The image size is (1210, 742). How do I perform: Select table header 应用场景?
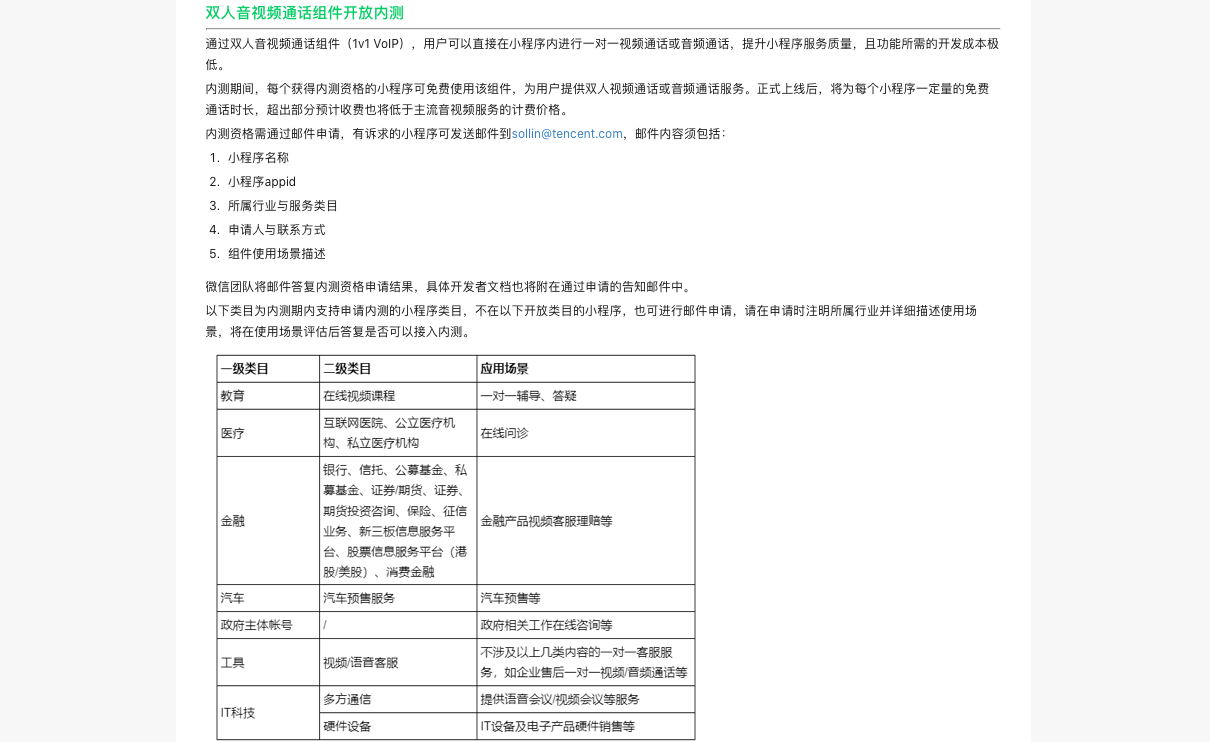(586, 368)
